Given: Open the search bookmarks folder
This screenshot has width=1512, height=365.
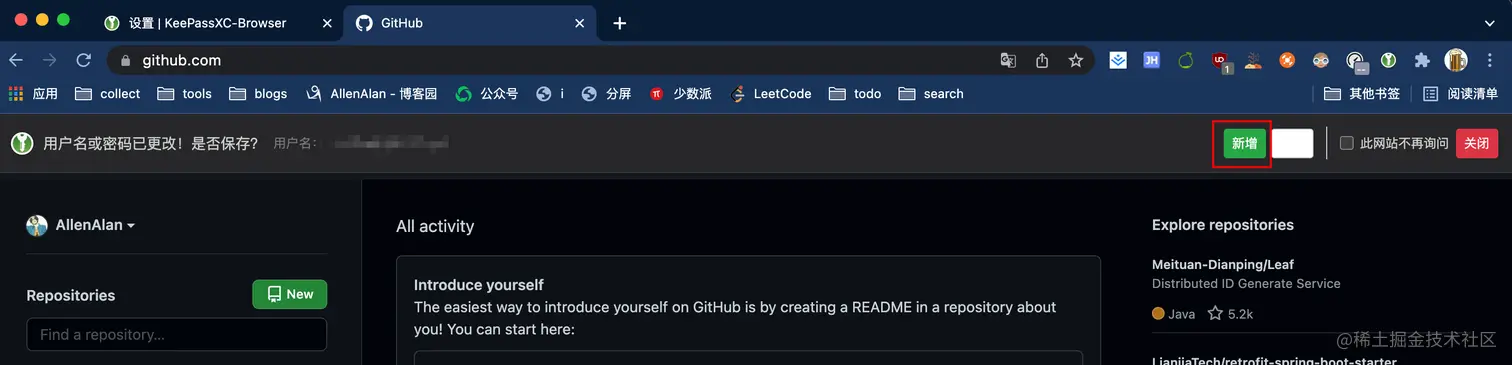Looking at the screenshot, I should click(931, 93).
